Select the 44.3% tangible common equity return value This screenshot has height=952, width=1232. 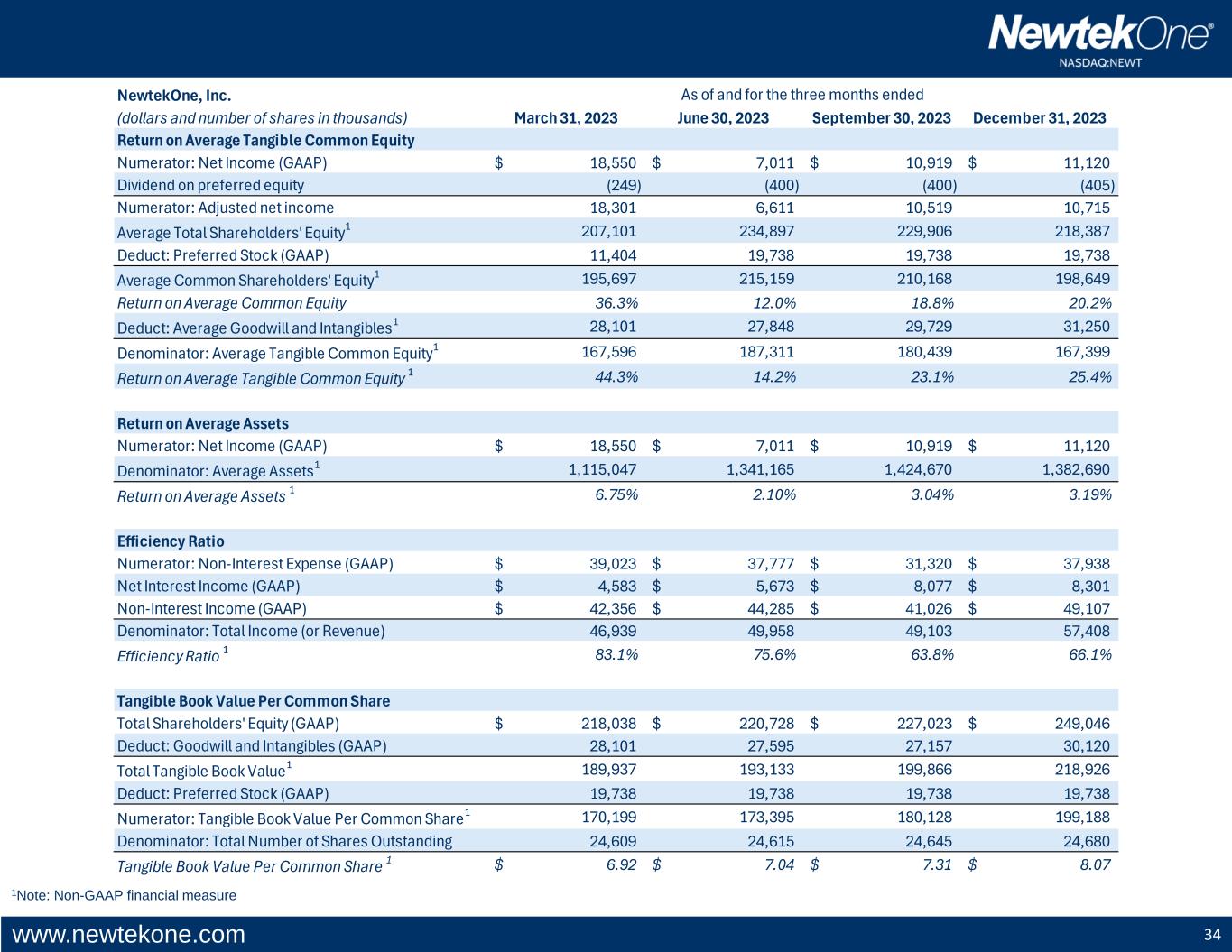pyautogui.click(x=616, y=377)
